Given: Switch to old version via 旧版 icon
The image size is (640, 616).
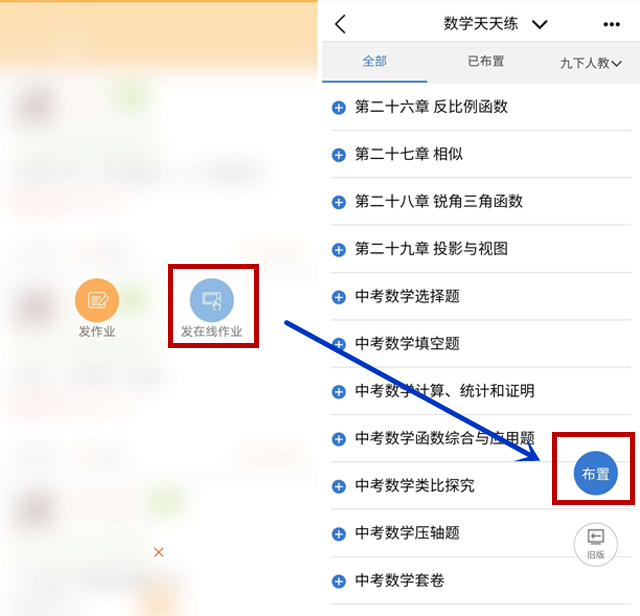Looking at the screenshot, I should pos(596,545).
